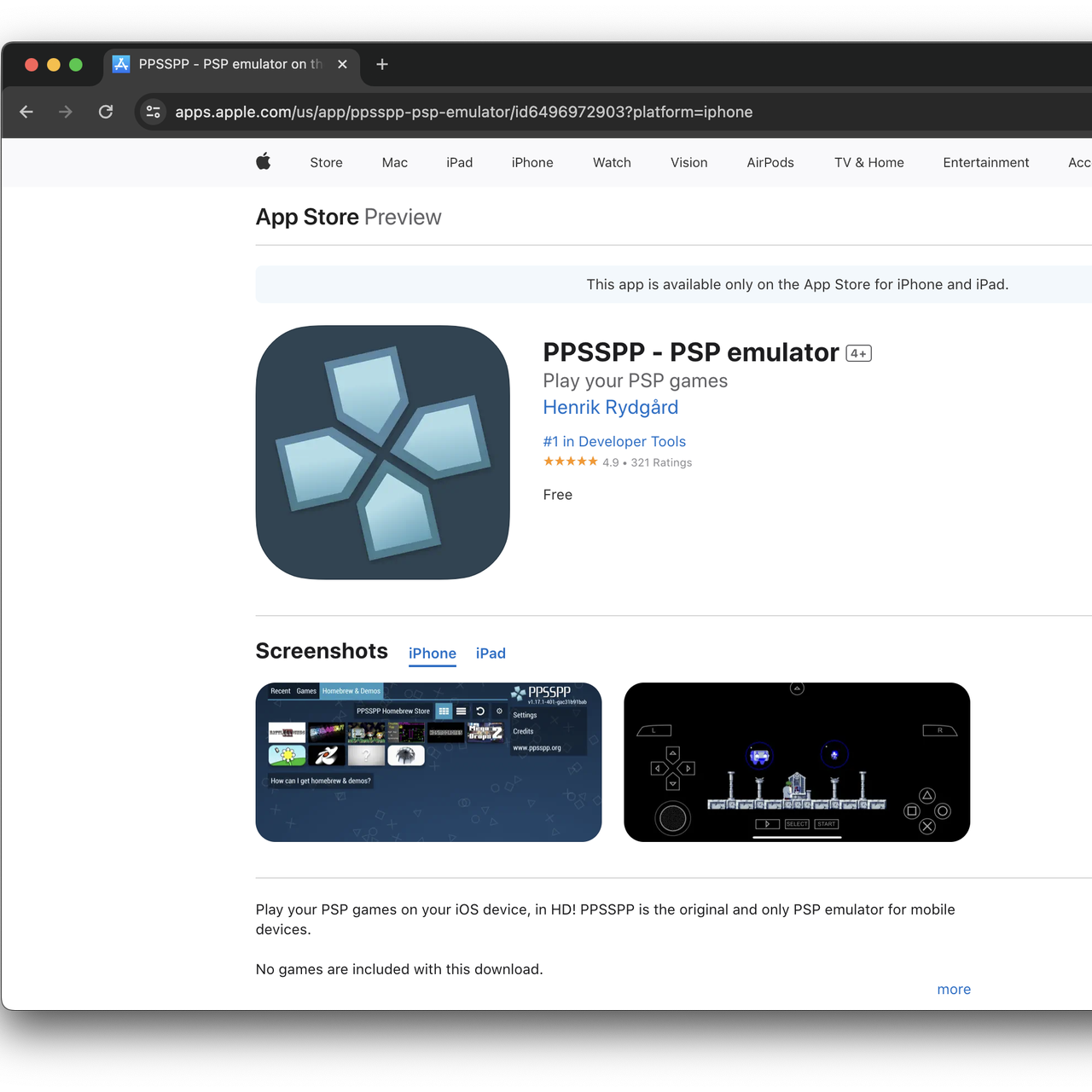Click the PPSSPP app icon

click(x=383, y=452)
